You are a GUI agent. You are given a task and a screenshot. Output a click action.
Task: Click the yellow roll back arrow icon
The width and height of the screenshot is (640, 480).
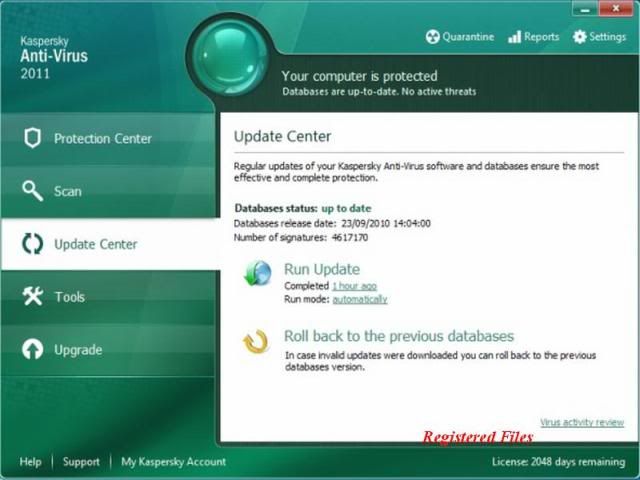257,342
